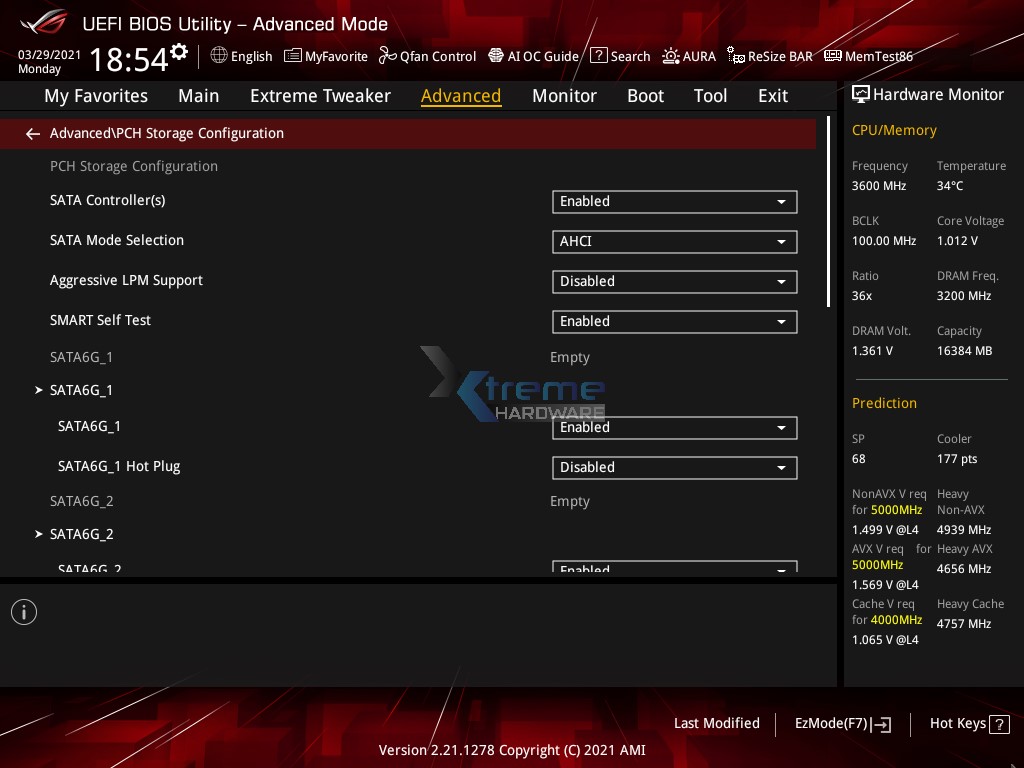Click the Last Modified button
1024x768 pixels.
coord(717,723)
